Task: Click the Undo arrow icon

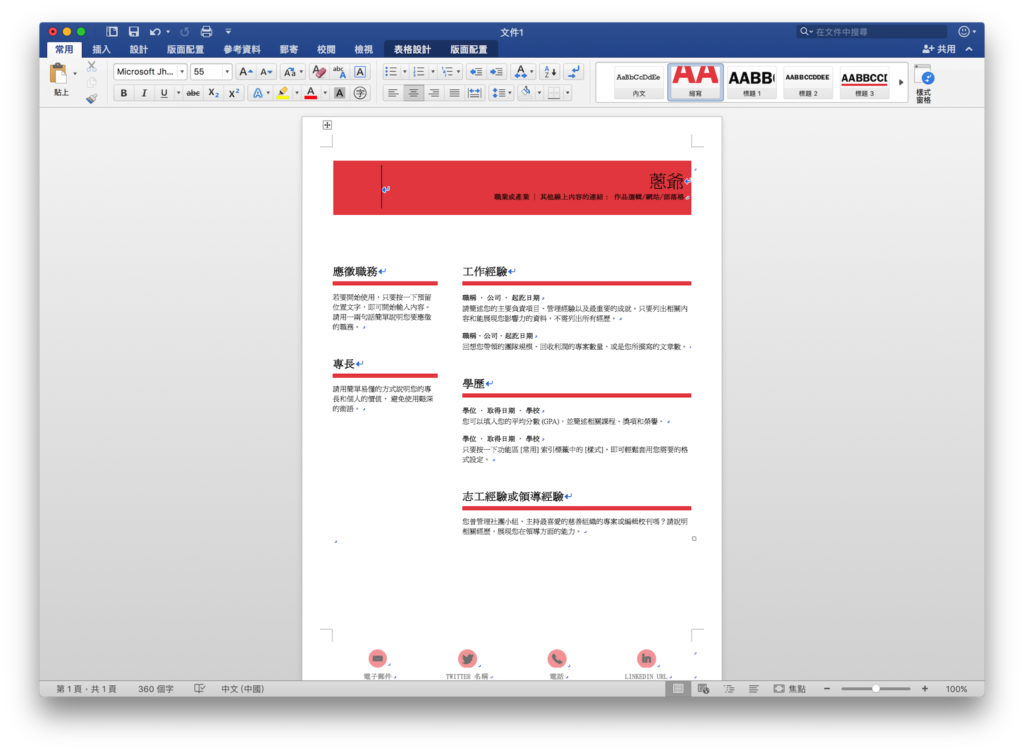Action: click(155, 31)
